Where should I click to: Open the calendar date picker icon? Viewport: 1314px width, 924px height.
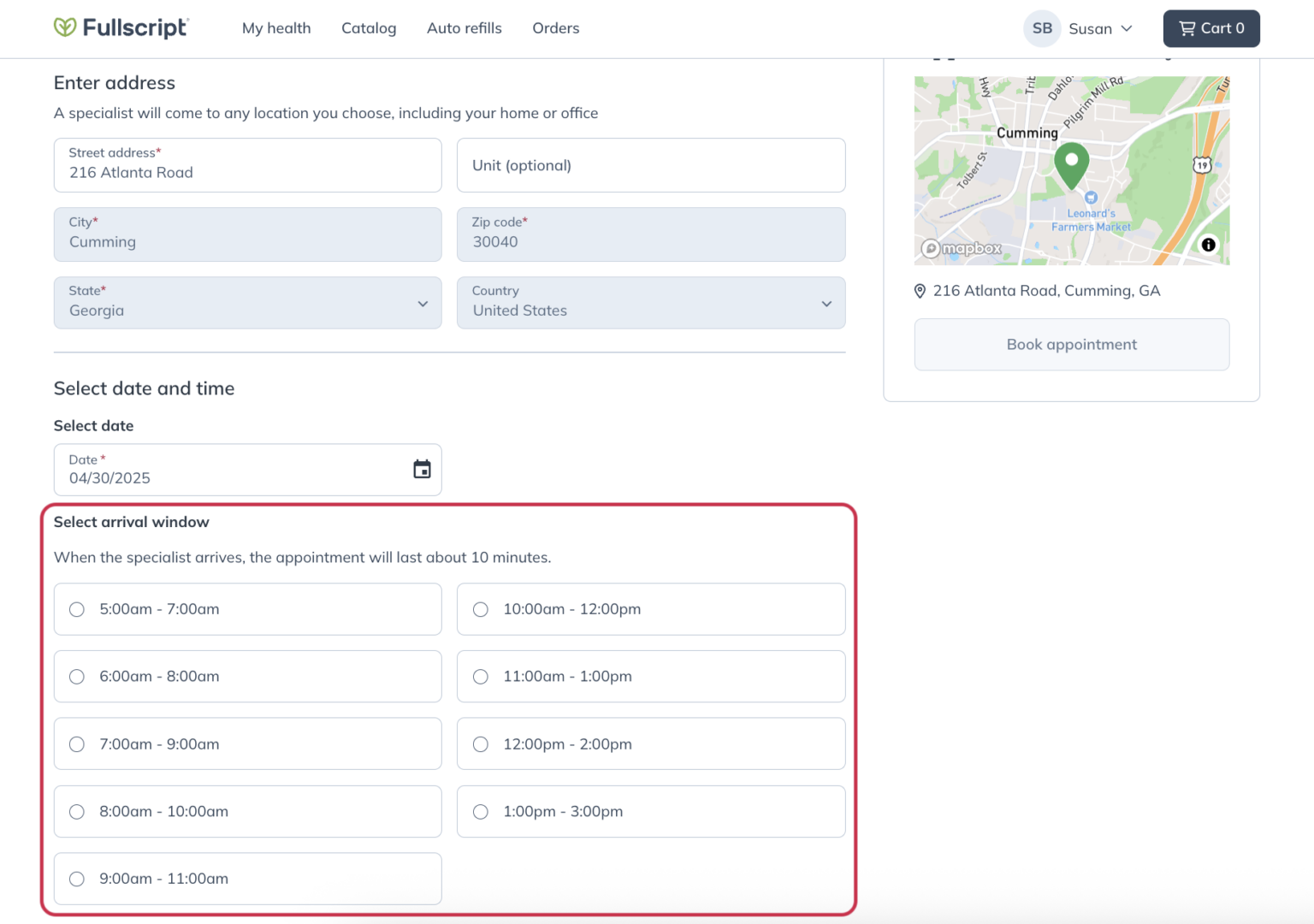[422, 469]
